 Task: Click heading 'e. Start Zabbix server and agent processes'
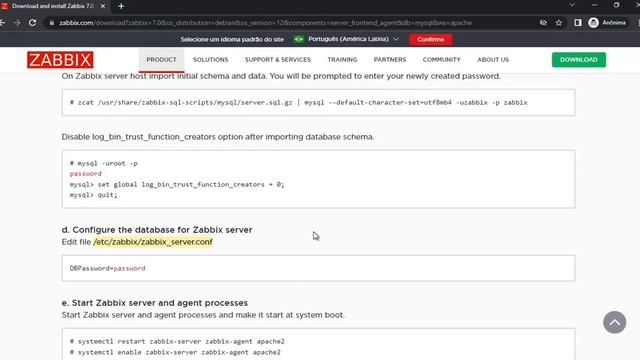155,303
